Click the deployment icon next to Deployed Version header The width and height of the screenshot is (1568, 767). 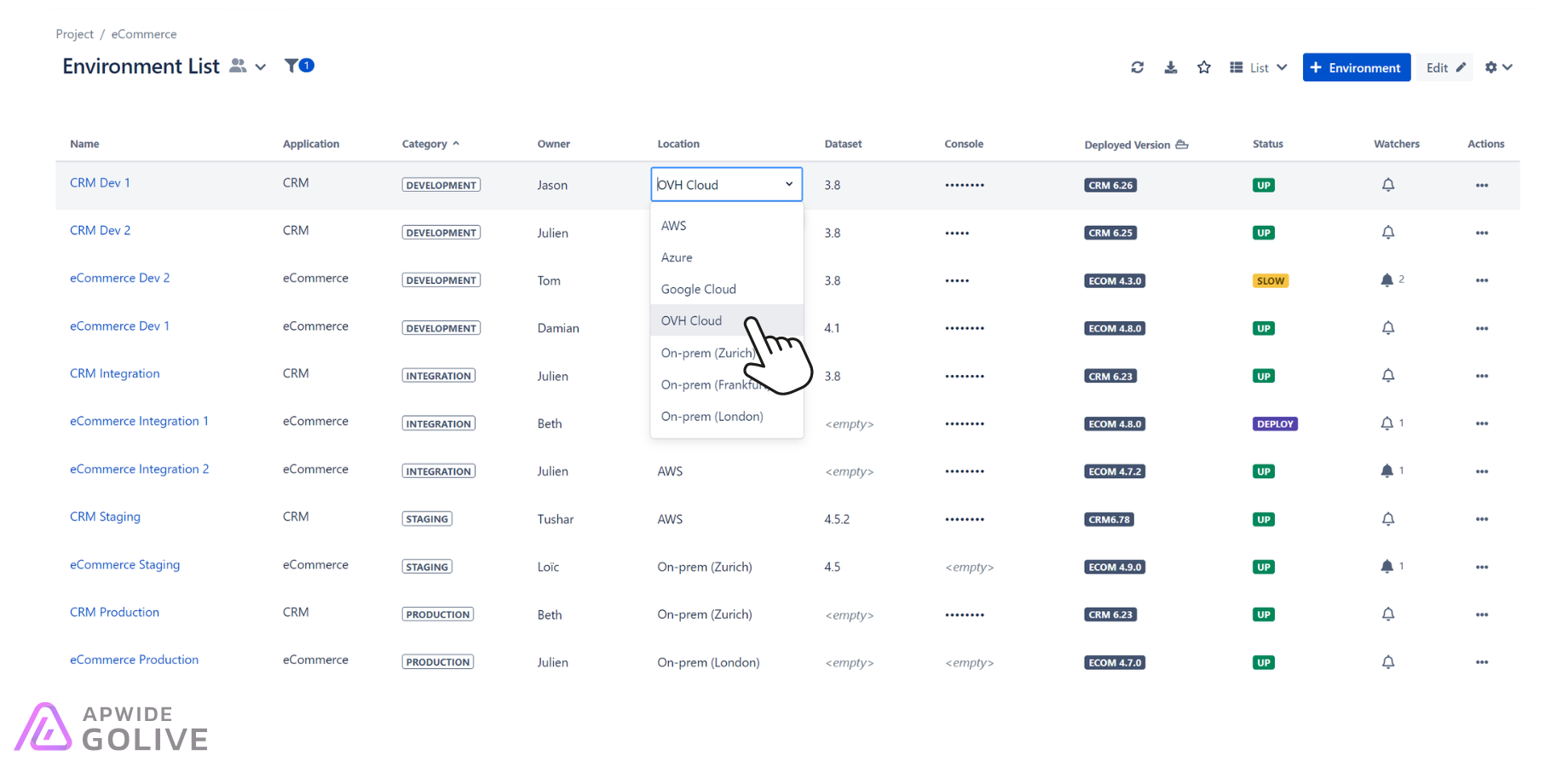coord(1181,144)
